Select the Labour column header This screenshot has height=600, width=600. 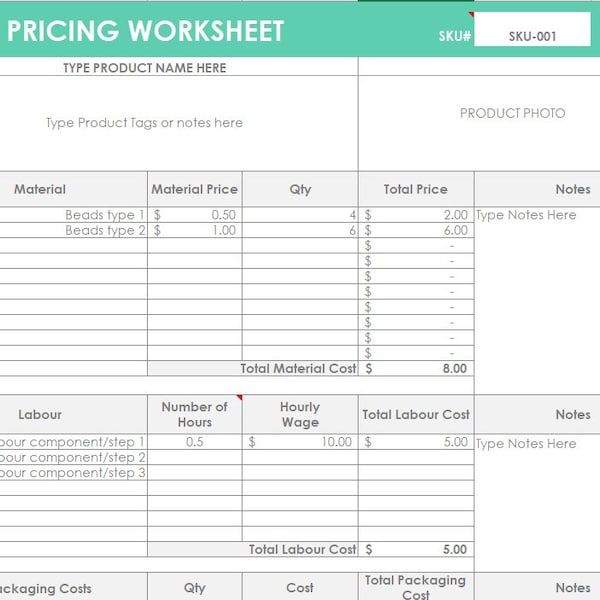click(x=73, y=414)
